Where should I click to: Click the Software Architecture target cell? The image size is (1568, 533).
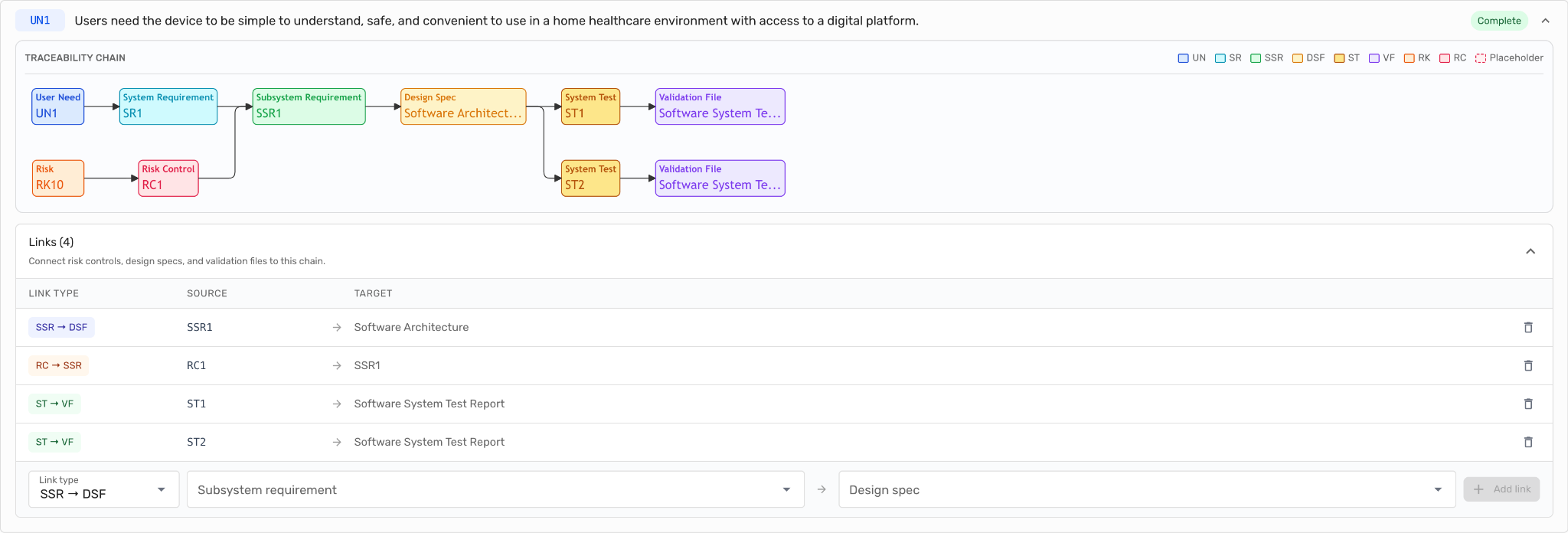[x=411, y=327]
